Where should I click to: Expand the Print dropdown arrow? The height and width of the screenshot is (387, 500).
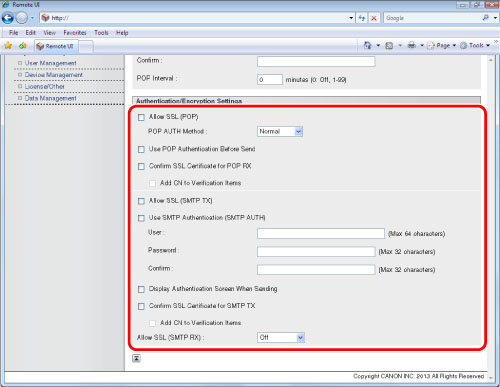tap(422, 45)
